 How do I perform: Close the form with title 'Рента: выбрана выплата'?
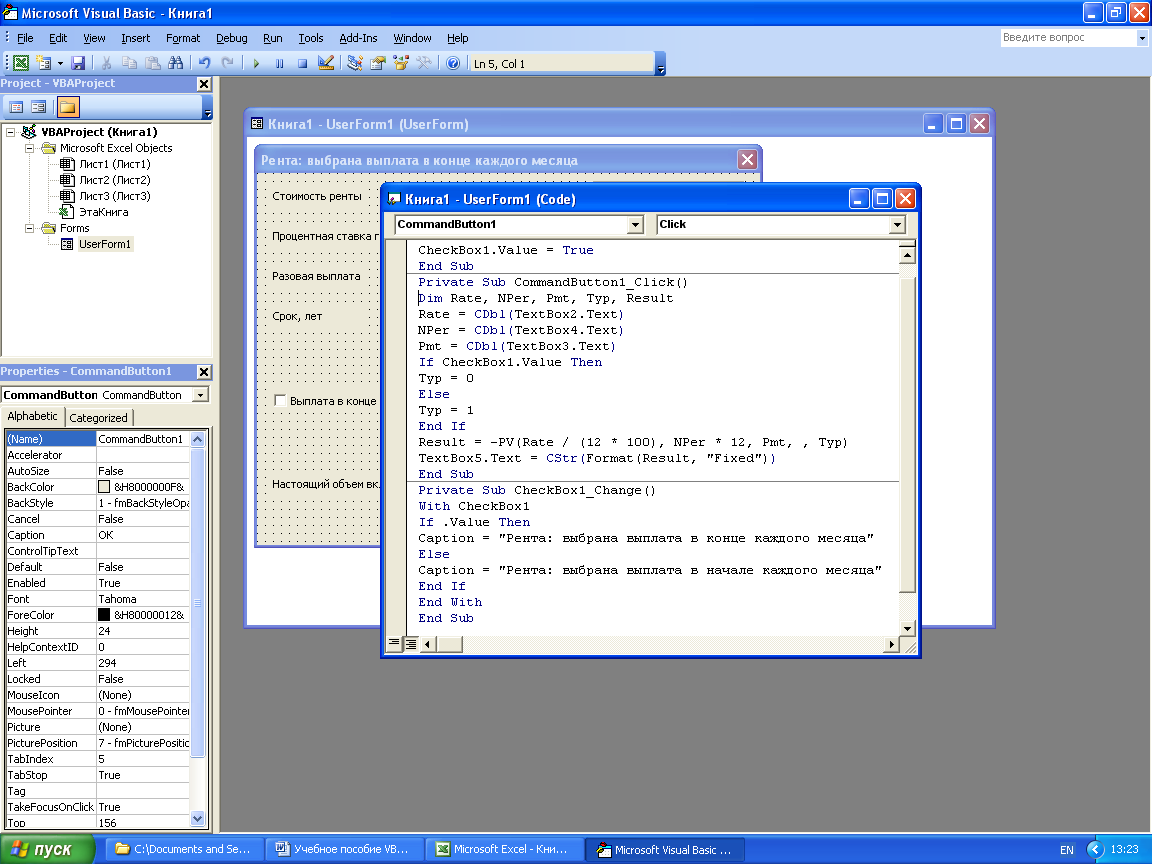tap(747, 160)
